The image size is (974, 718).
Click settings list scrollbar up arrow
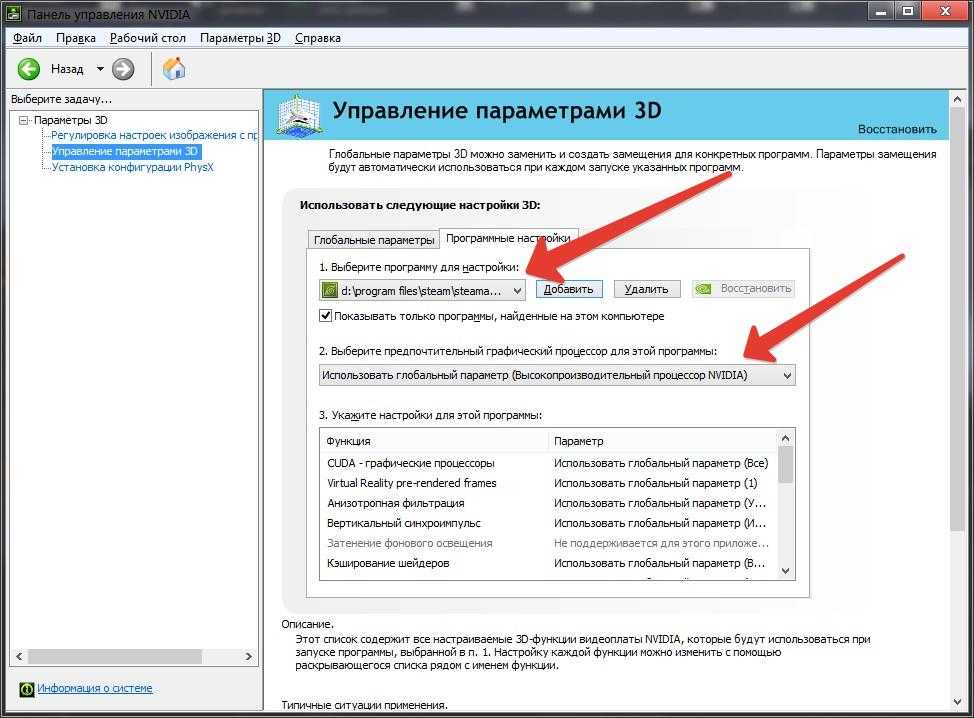785,439
